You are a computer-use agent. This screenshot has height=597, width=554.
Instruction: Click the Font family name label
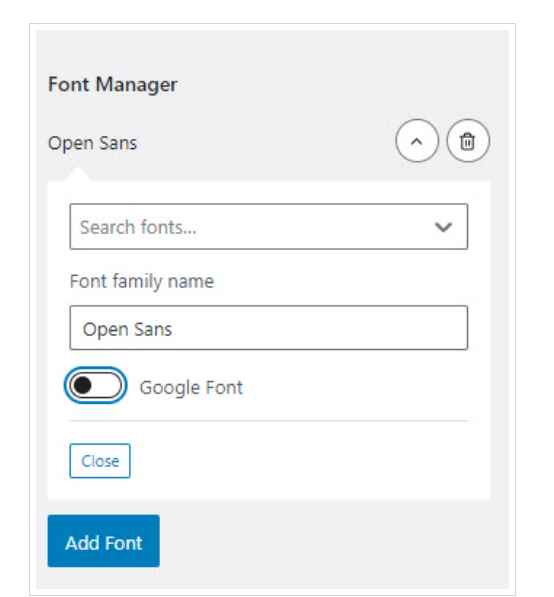pos(142,282)
